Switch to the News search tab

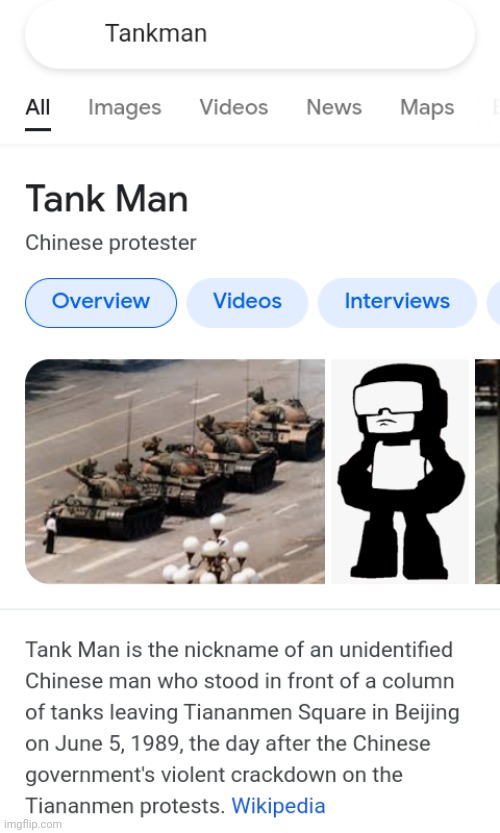[334, 107]
